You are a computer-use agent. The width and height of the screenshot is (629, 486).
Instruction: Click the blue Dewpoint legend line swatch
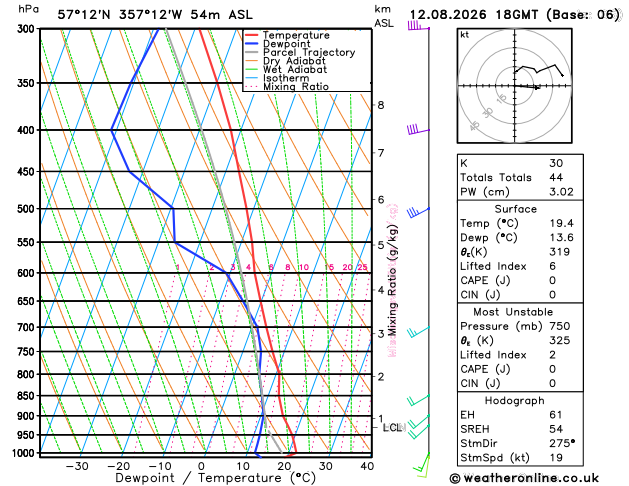tap(252, 44)
